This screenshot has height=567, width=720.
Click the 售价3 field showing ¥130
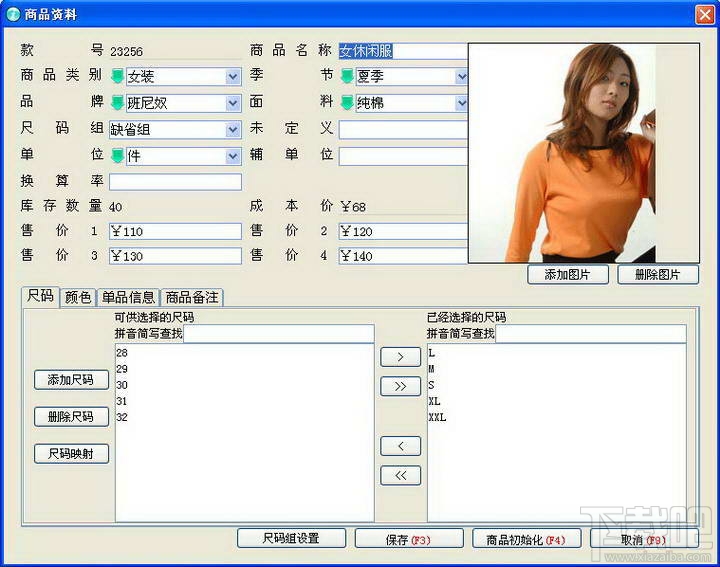[175, 256]
